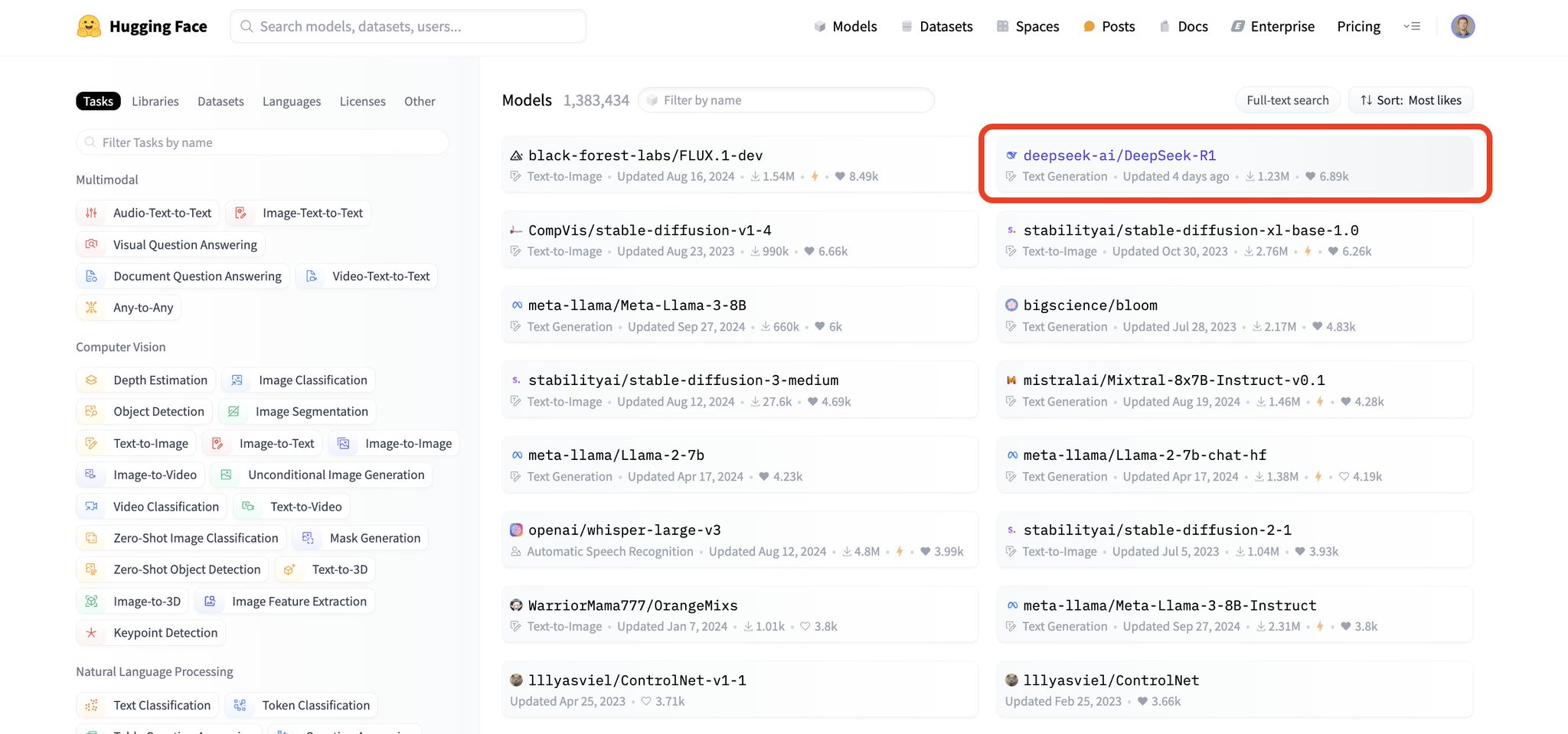Click the Image Feature Extraction icon

click(x=211, y=601)
